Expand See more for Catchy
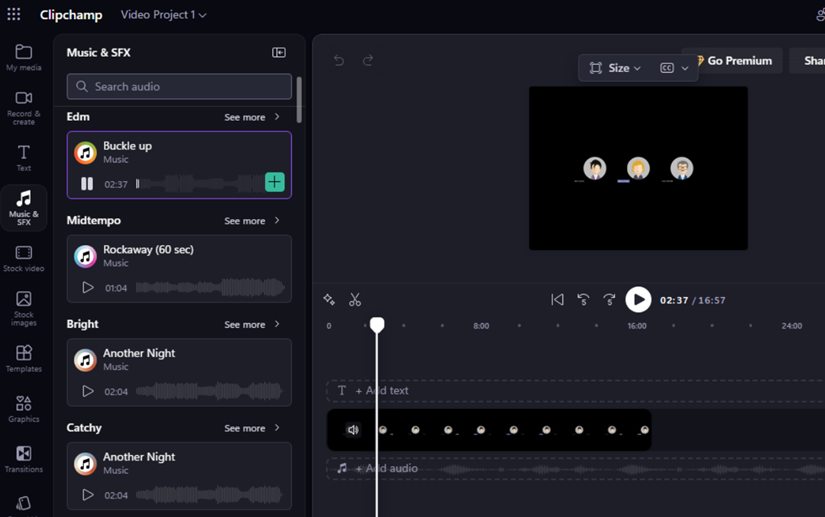Viewport: 825px width, 517px height. (x=251, y=428)
